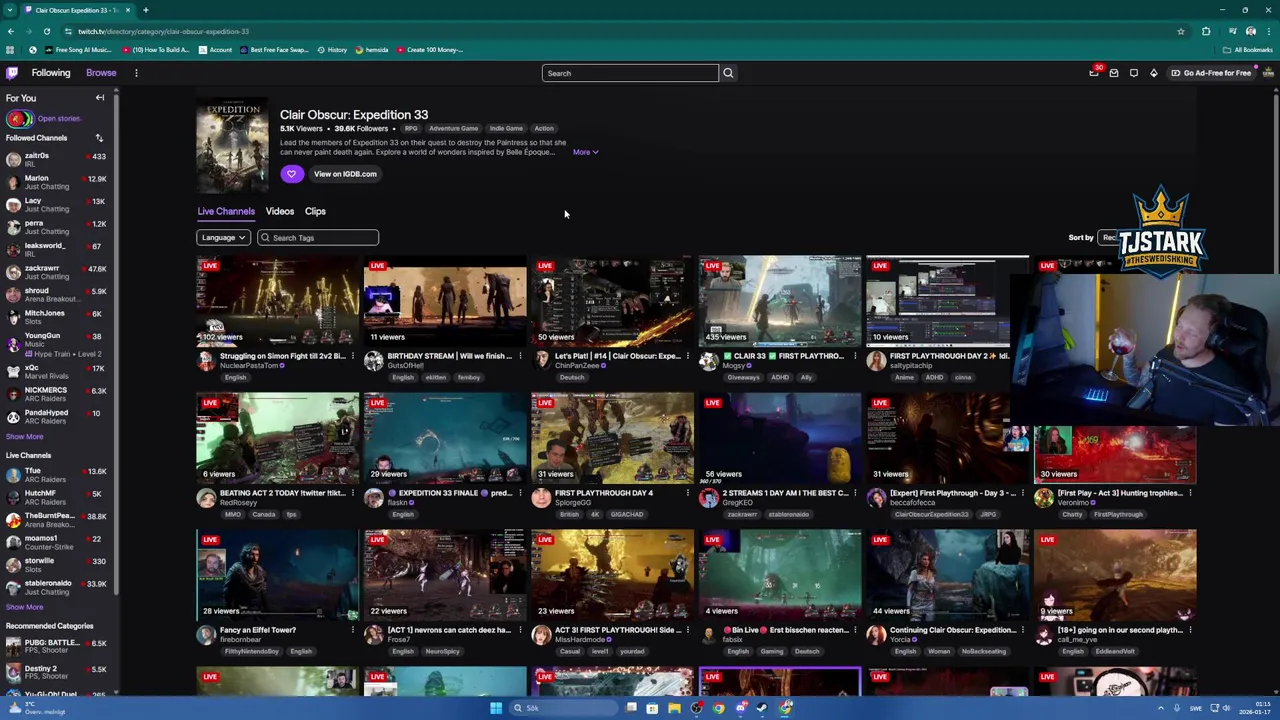Open shroud channel in sidebar

tap(58, 295)
